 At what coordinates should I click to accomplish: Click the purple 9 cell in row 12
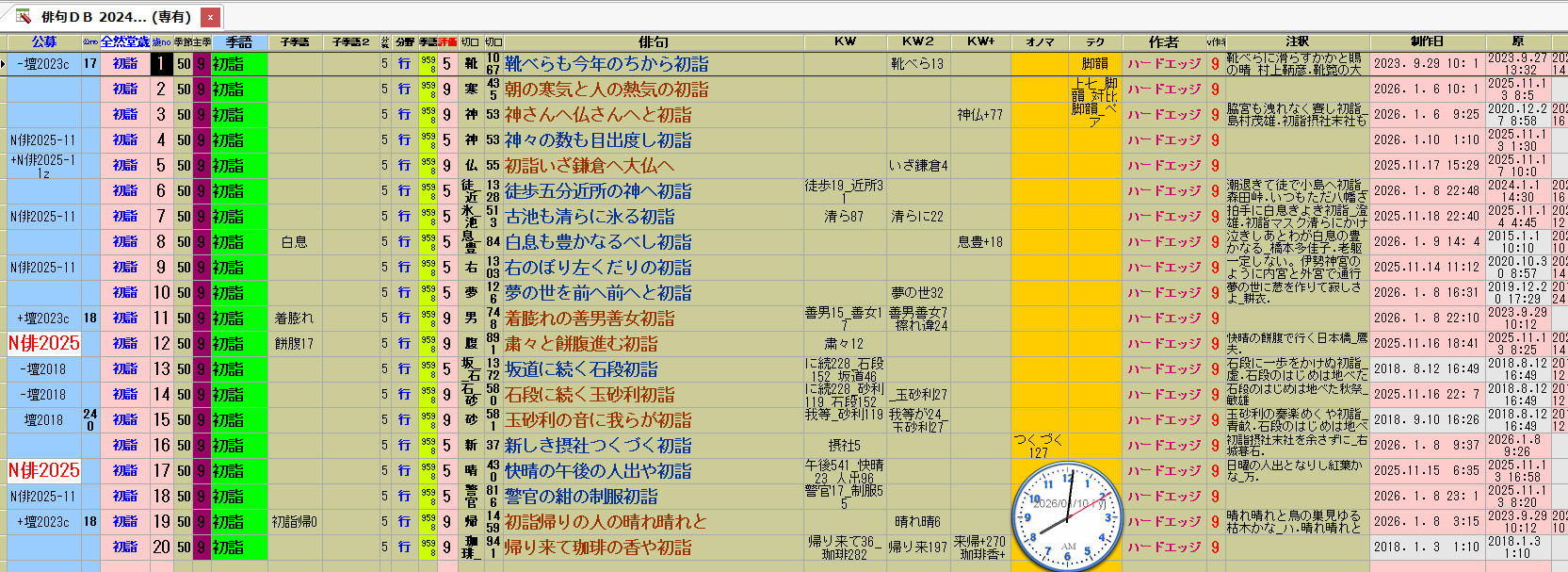click(x=201, y=344)
